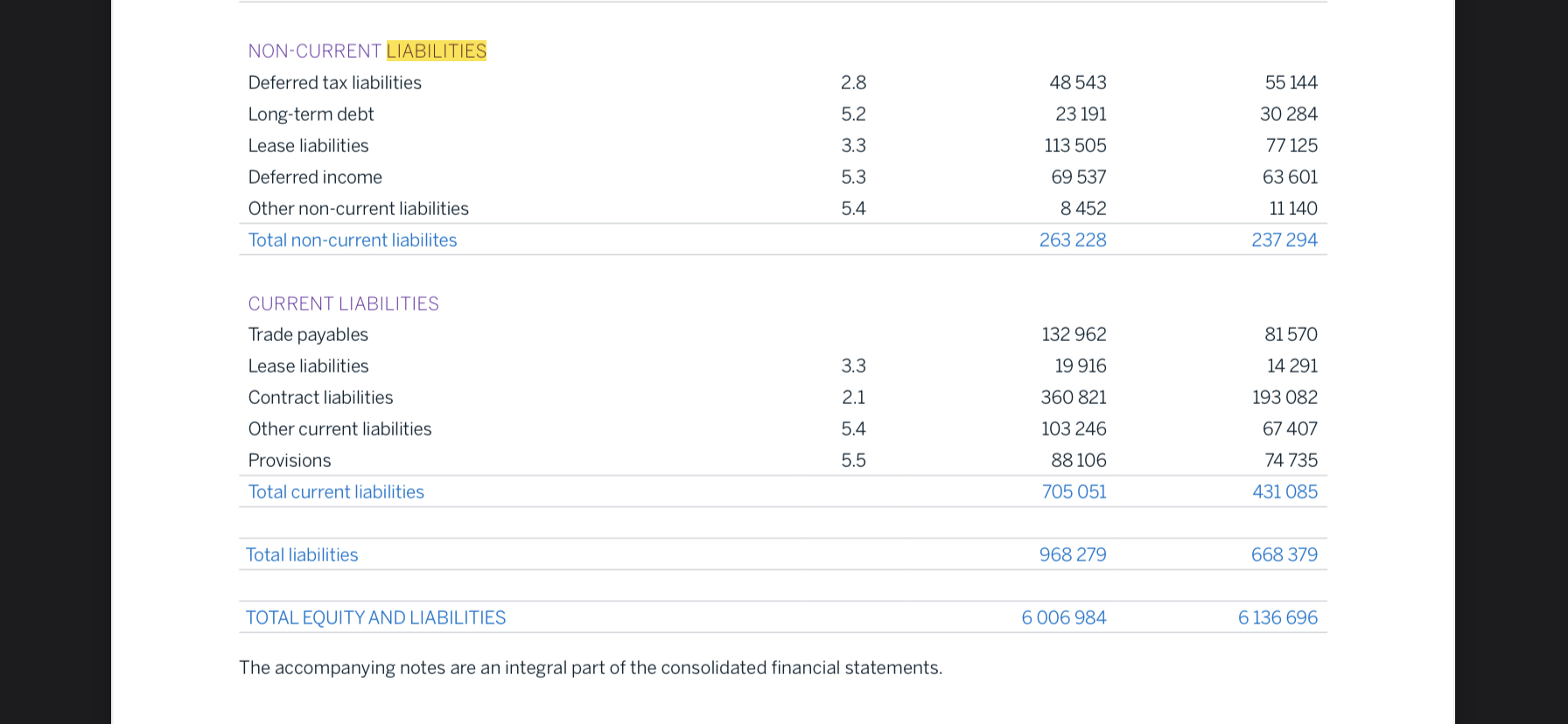This screenshot has height=724, width=1568.
Task: Click the 6 006 984 total figure
Action: [1063, 617]
